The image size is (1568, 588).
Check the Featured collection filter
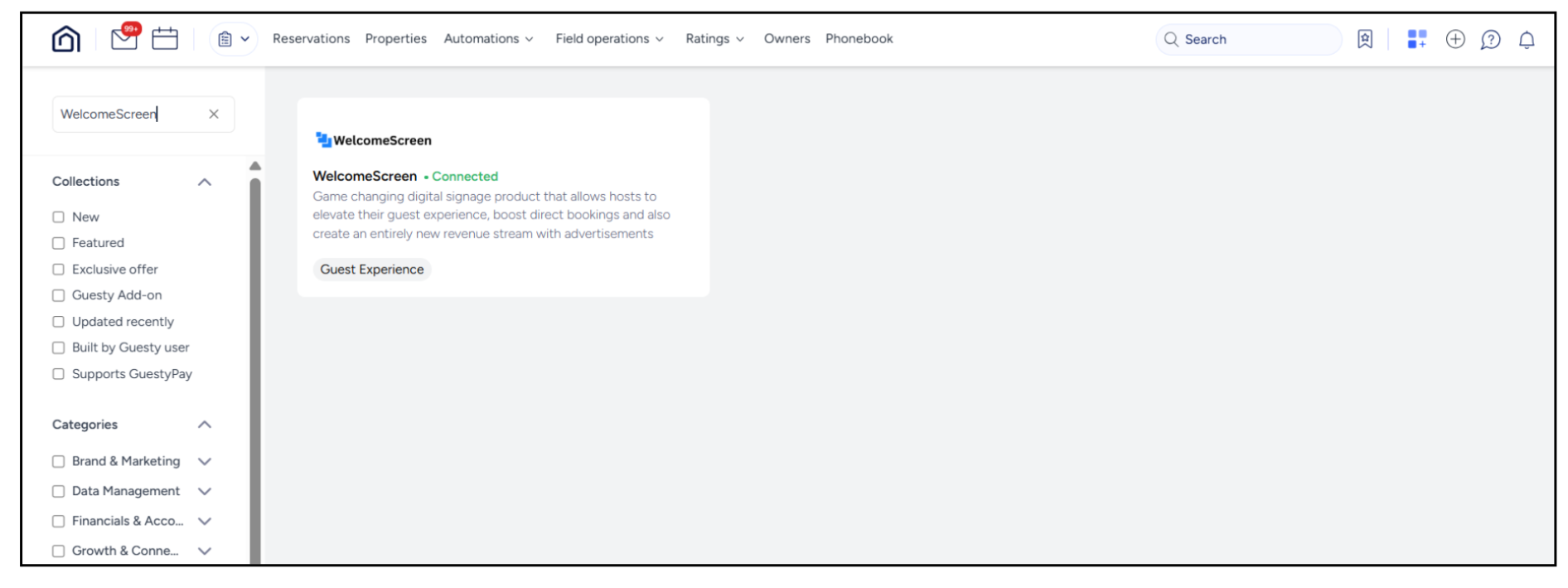59,243
